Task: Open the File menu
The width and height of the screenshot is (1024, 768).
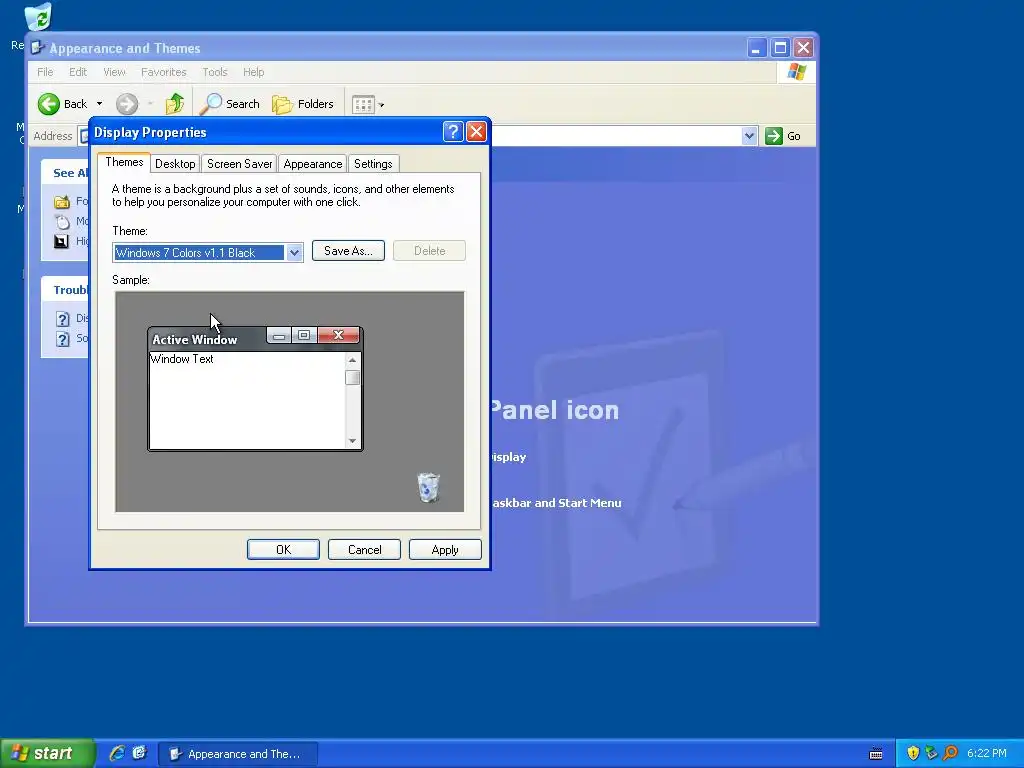Action: pyautogui.click(x=45, y=72)
